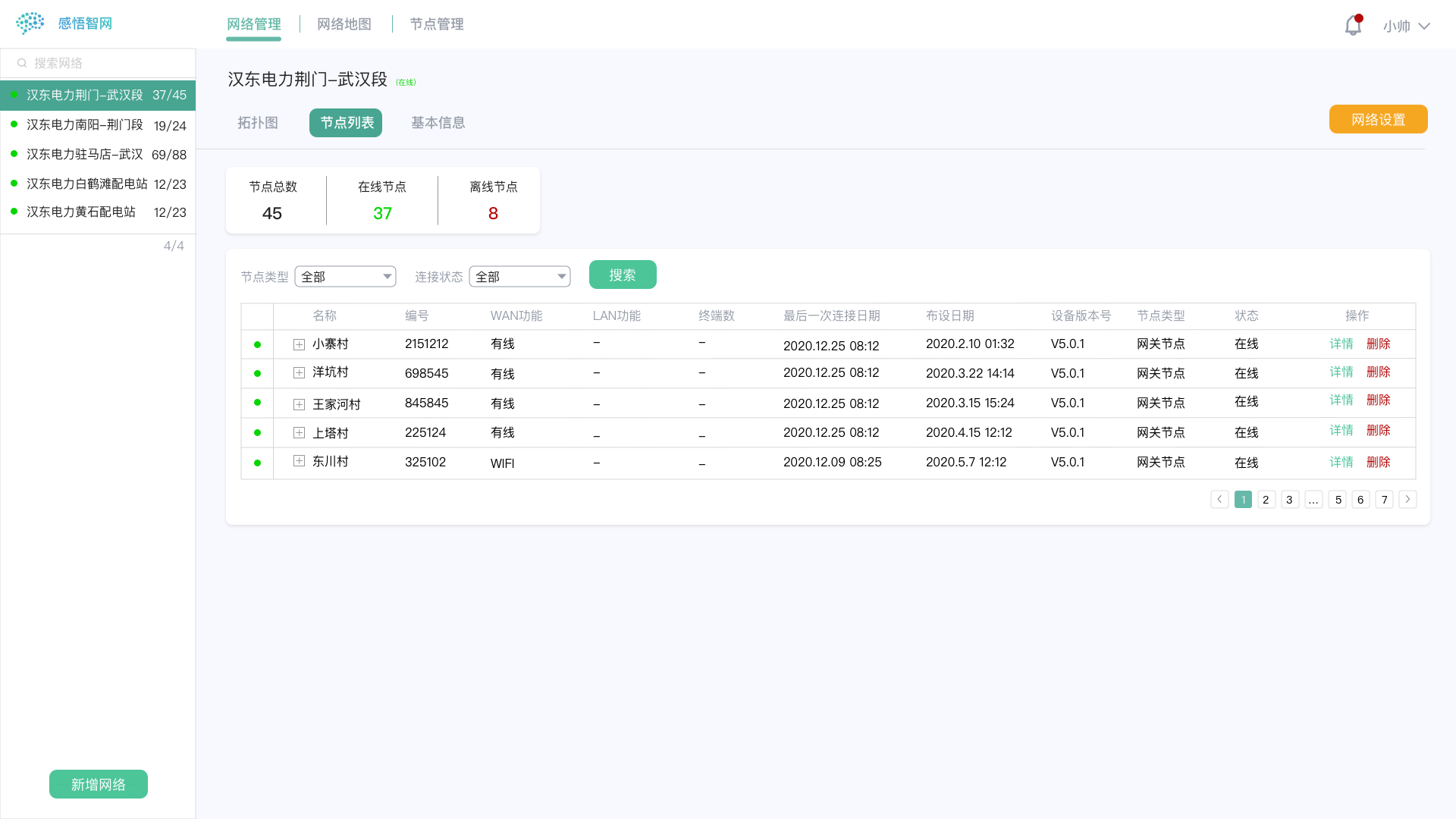Click the orange 网络设置 button

[x=1378, y=120]
